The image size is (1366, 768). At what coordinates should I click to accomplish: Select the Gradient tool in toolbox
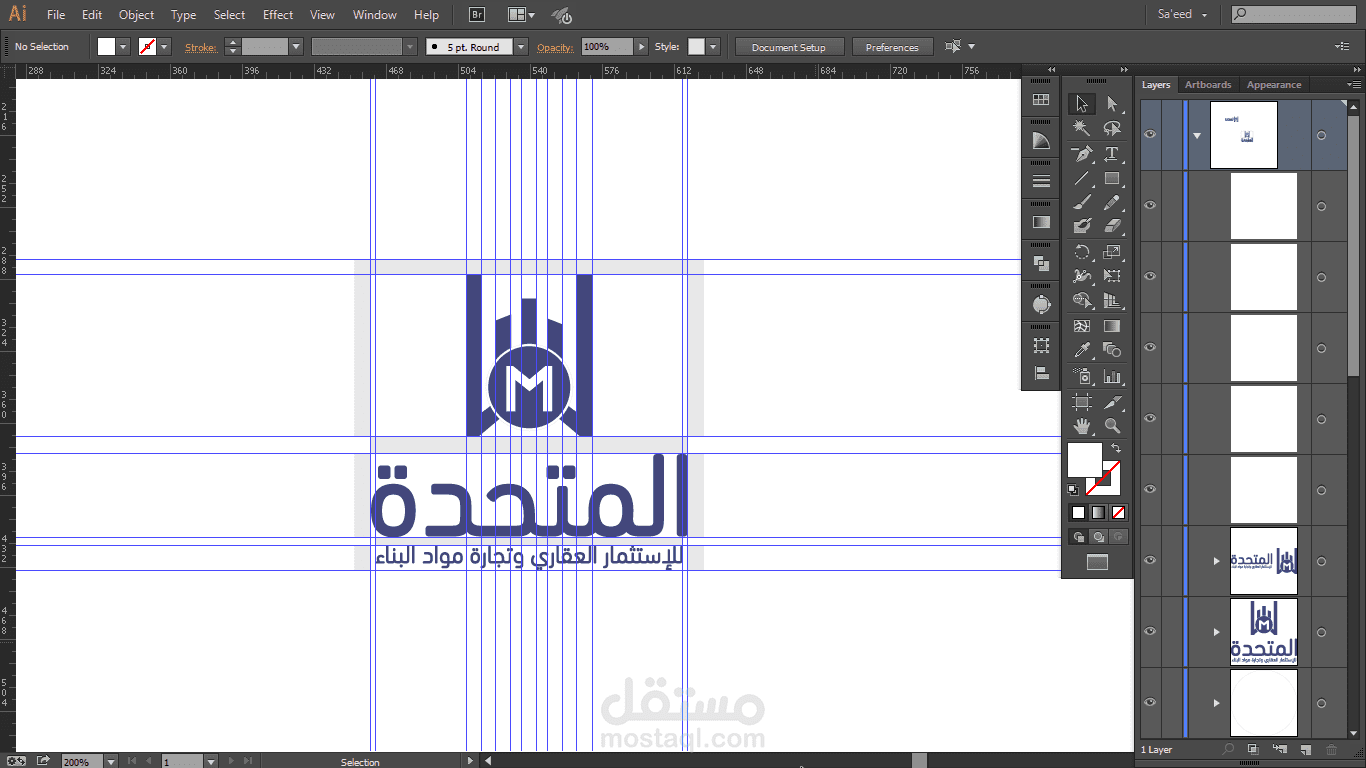[x=1112, y=326]
